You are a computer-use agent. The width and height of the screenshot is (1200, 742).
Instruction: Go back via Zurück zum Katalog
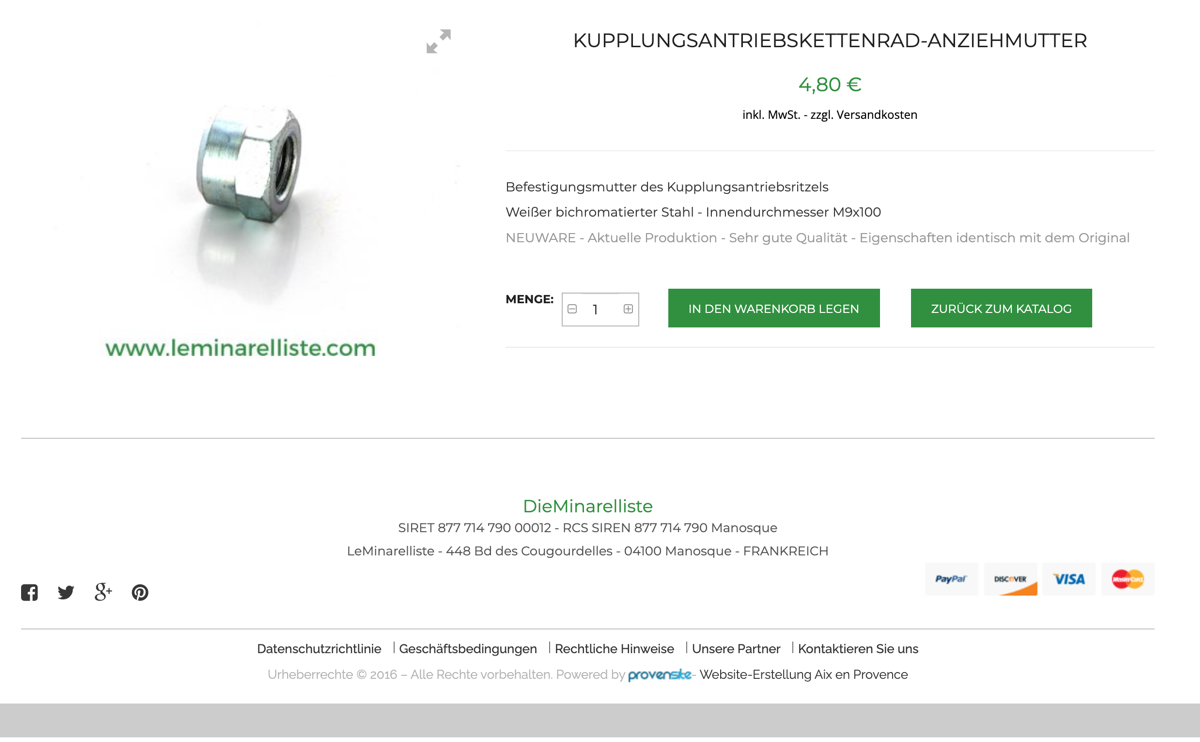tap(1001, 308)
